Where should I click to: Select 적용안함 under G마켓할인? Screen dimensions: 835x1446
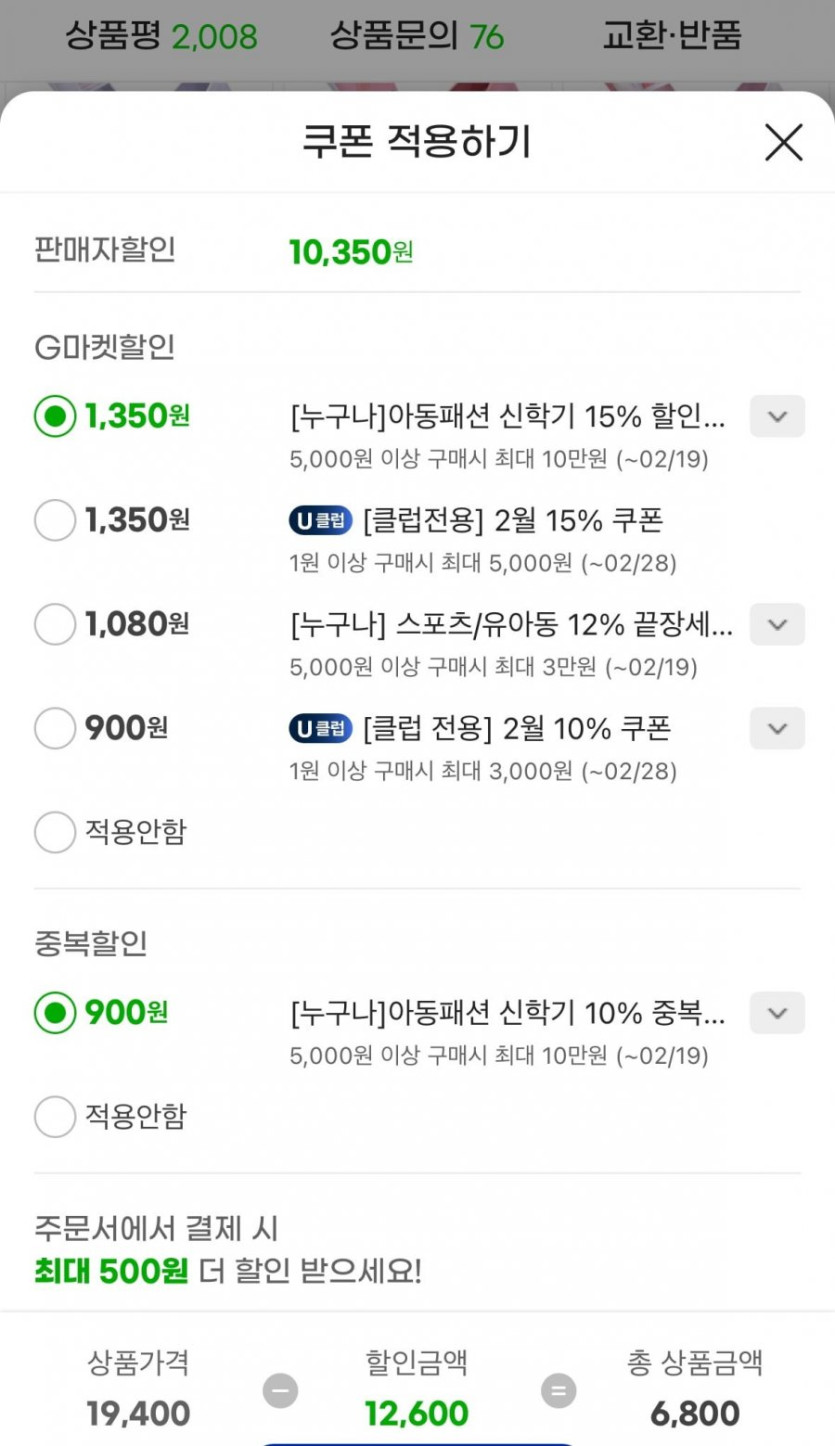(55, 832)
